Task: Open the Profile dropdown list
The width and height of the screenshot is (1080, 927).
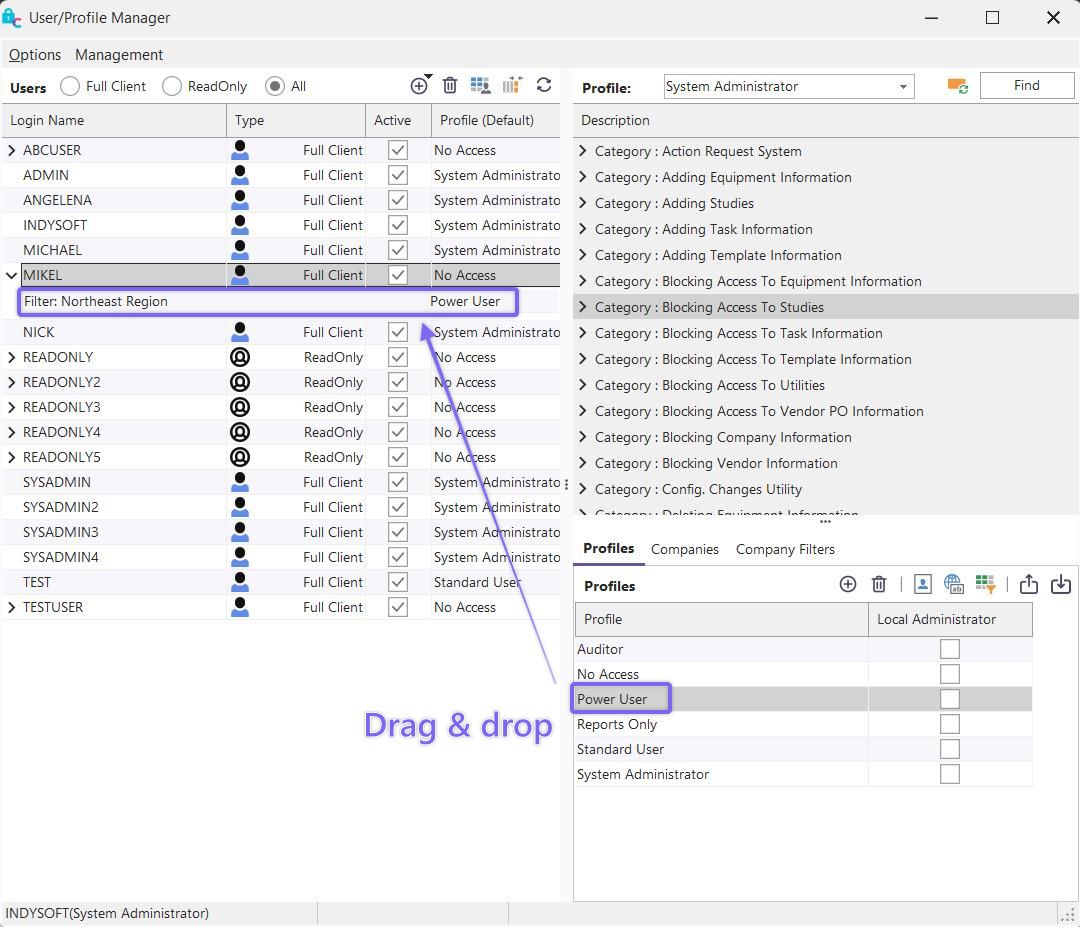Action: tap(903, 87)
